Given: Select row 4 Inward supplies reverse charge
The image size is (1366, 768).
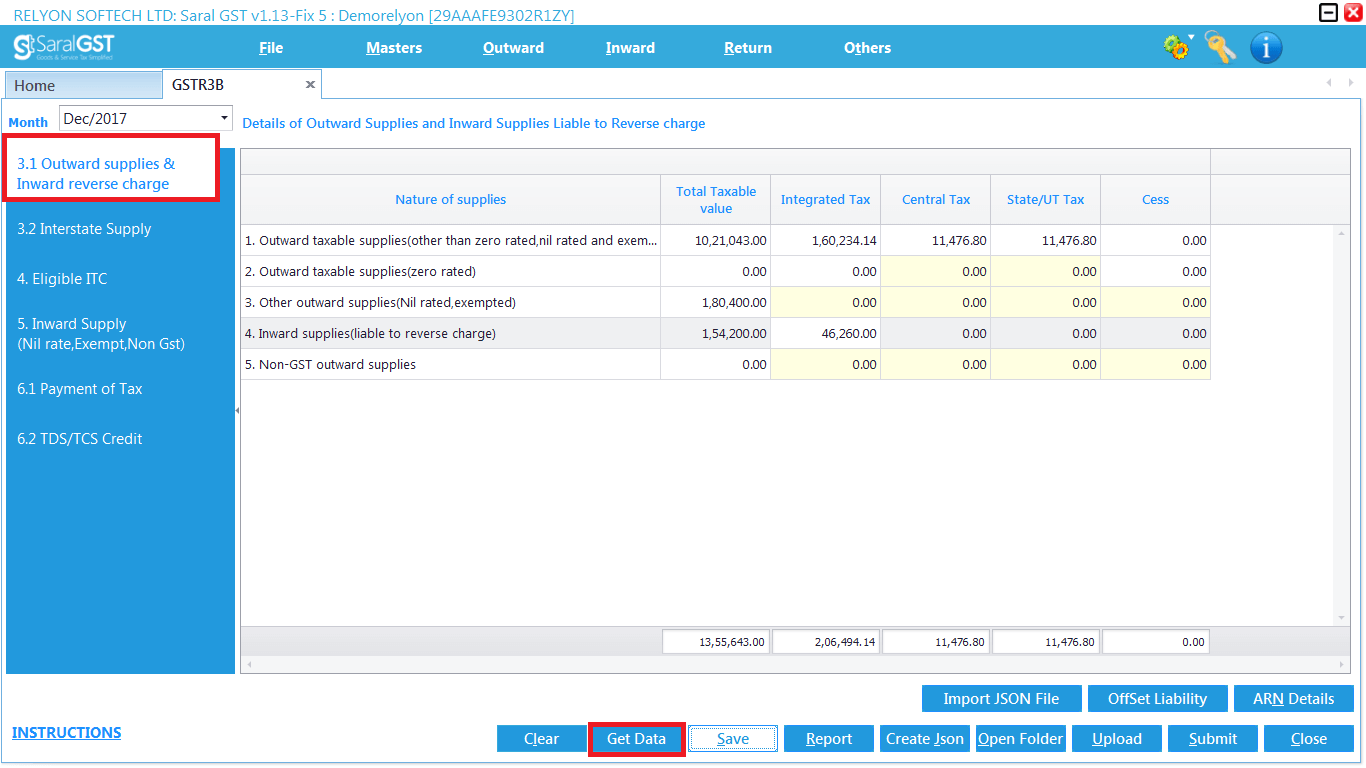Looking at the screenshot, I should (x=725, y=334).
